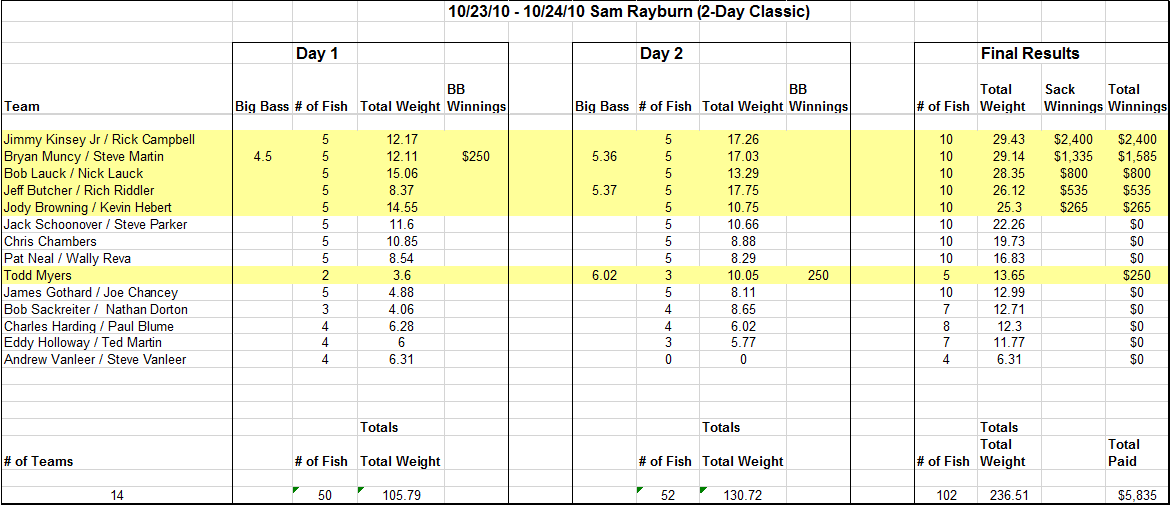Select Total Winnings $1,585 cell

coord(1136,157)
